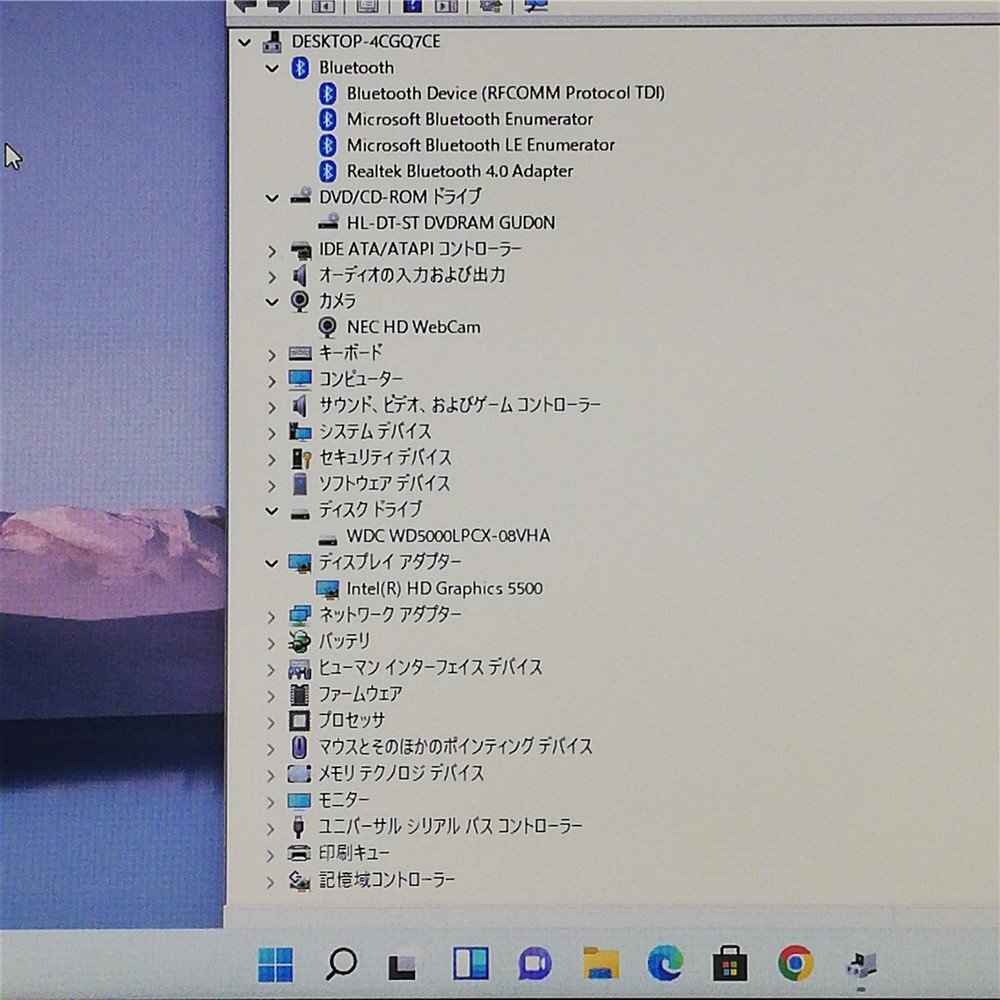Open the device Properties toolbar icon
1000x1000 pixels.
[x=369, y=7]
